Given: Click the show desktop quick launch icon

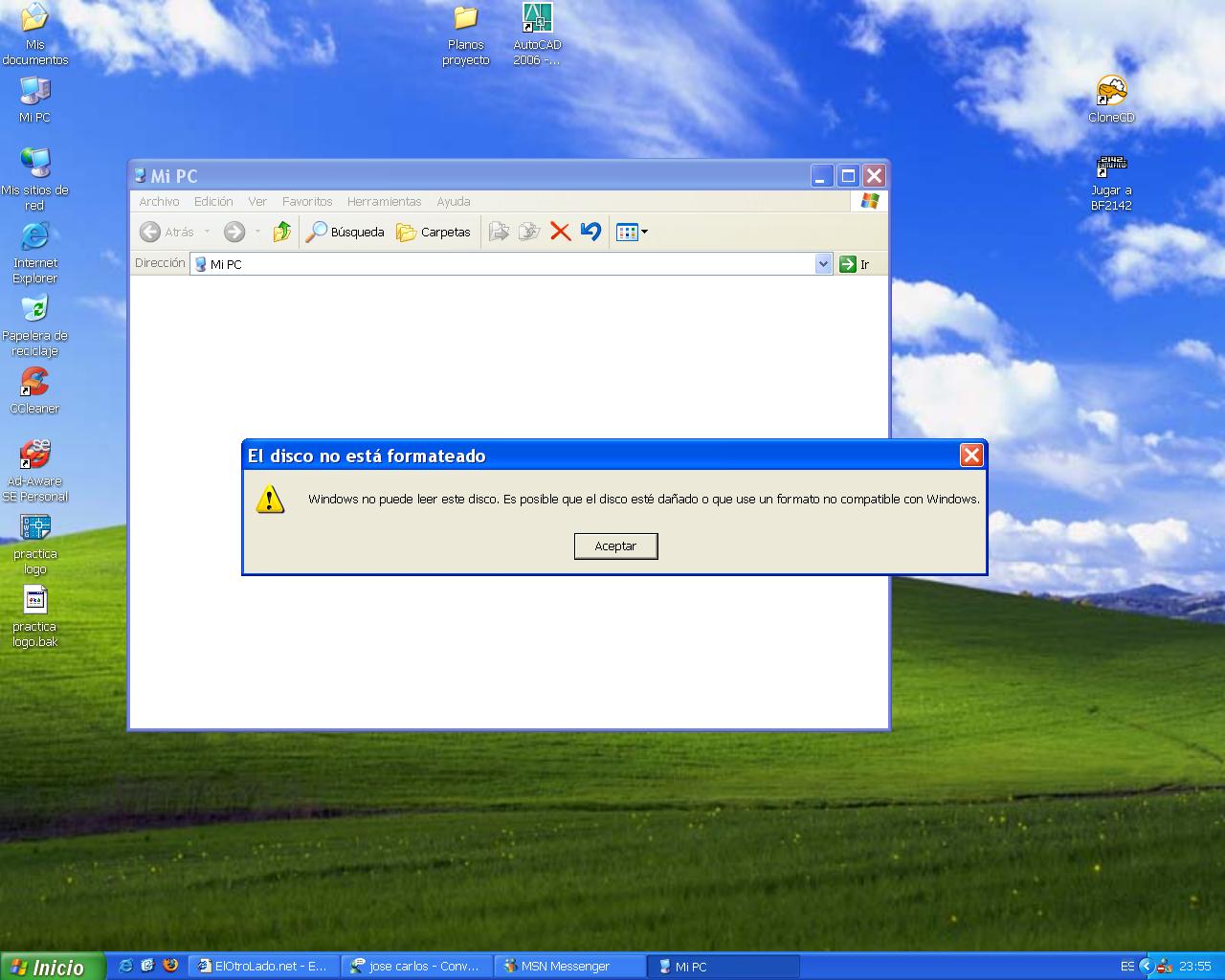Looking at the screenshot, I should coord(147,966).
